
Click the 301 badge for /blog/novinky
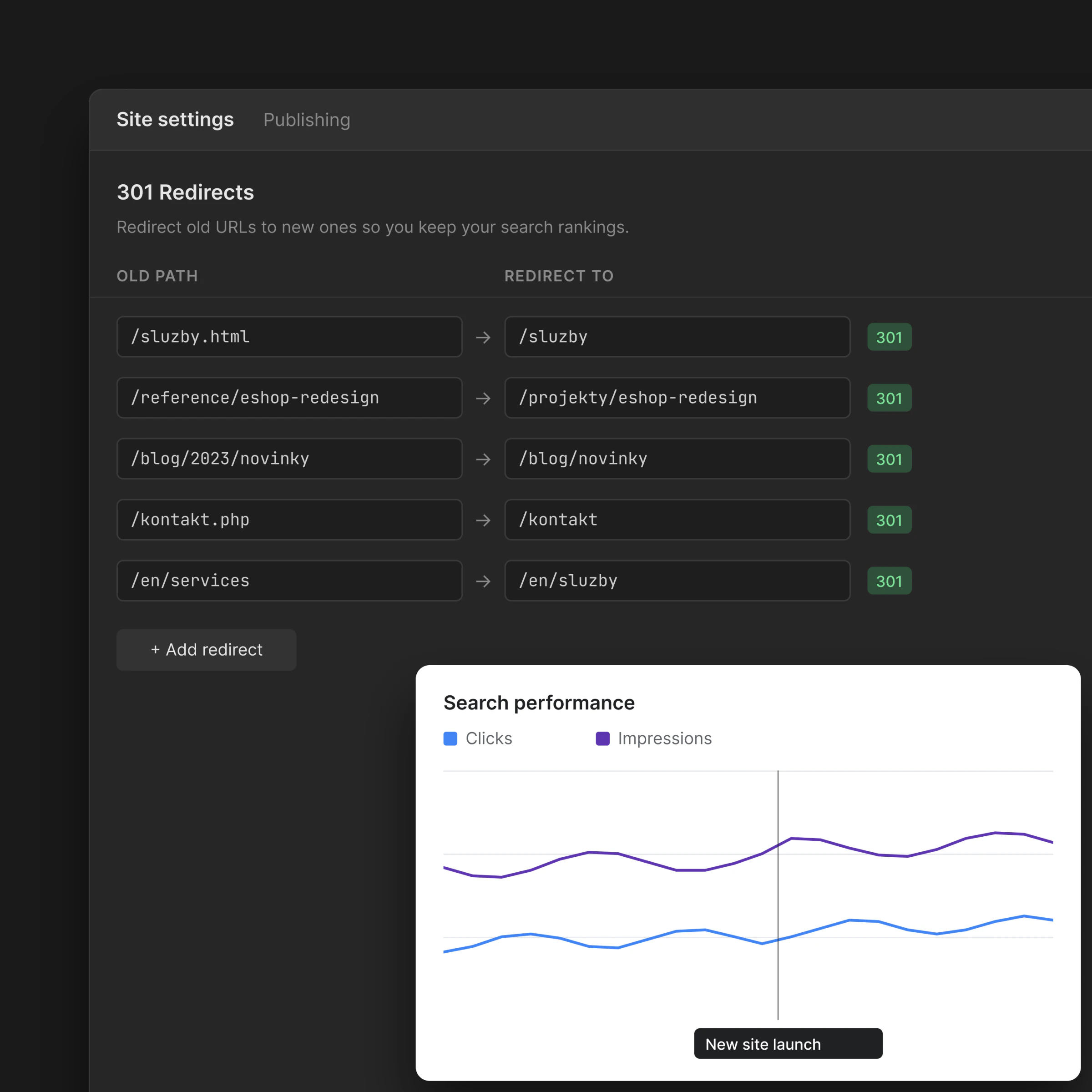(889, 460)
